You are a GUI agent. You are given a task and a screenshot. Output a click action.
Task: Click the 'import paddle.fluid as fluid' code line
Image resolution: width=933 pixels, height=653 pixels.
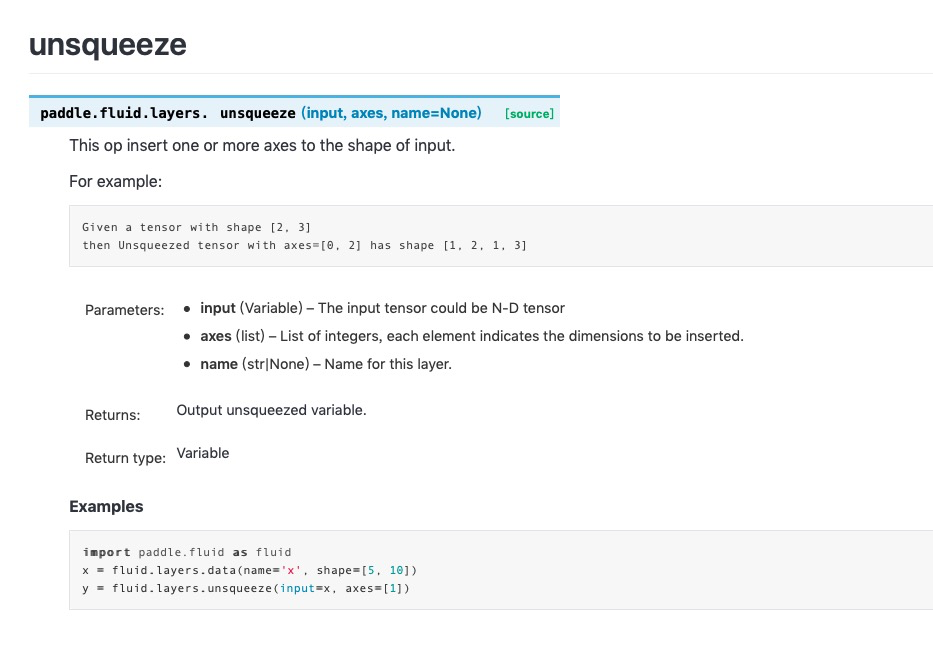coord(187,552)
